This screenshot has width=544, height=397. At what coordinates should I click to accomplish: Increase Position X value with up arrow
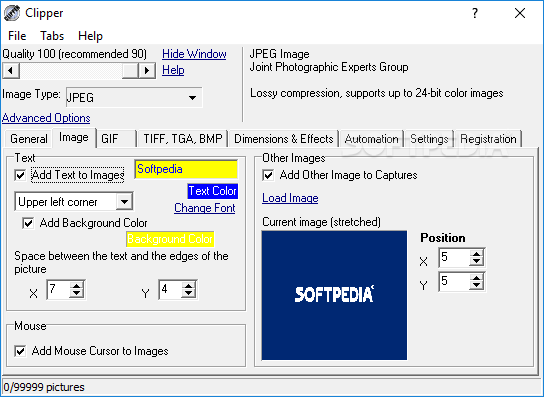(476, 254)
